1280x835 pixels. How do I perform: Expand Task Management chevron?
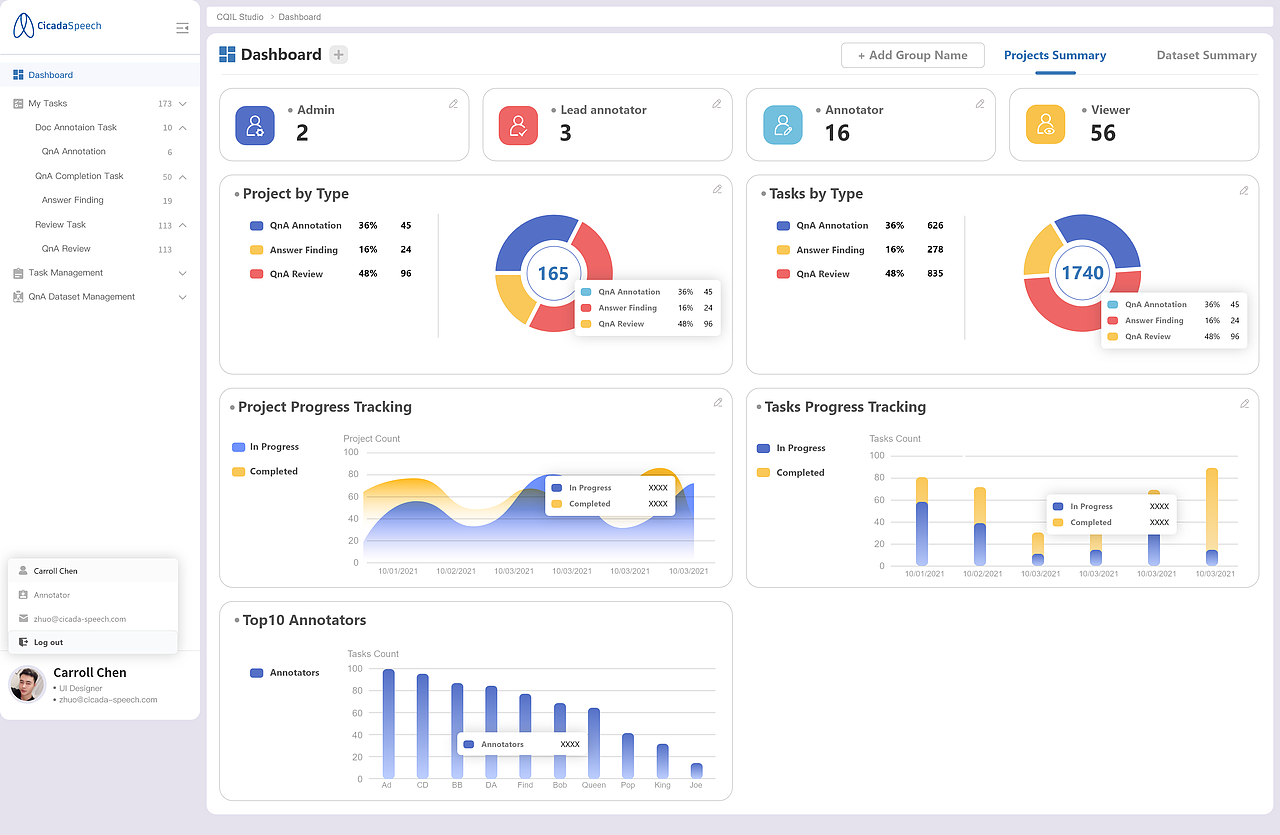pos(183,273)
